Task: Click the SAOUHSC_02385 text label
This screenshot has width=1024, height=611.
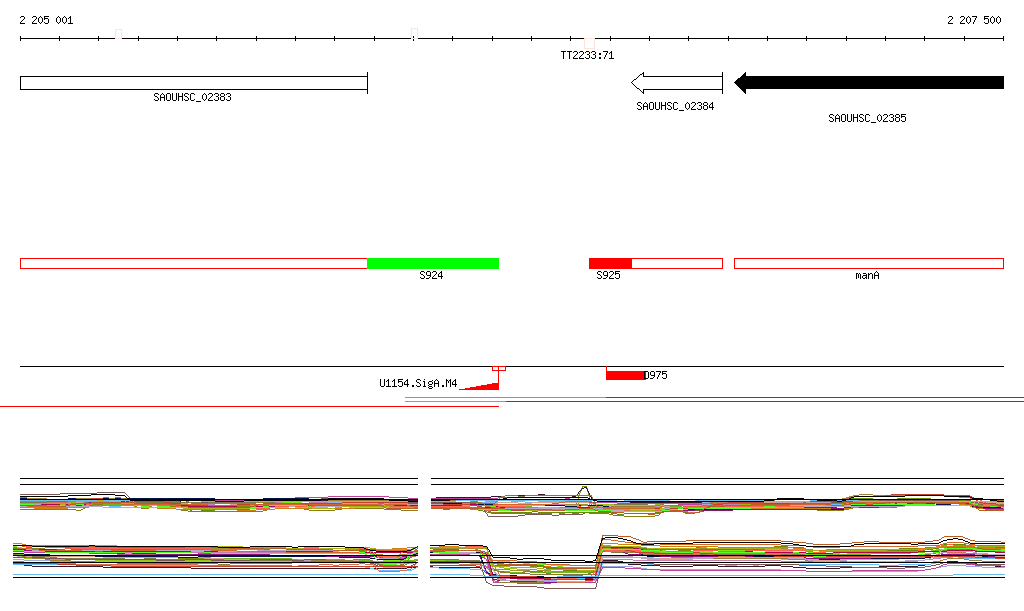Action: tap(867, 118)
